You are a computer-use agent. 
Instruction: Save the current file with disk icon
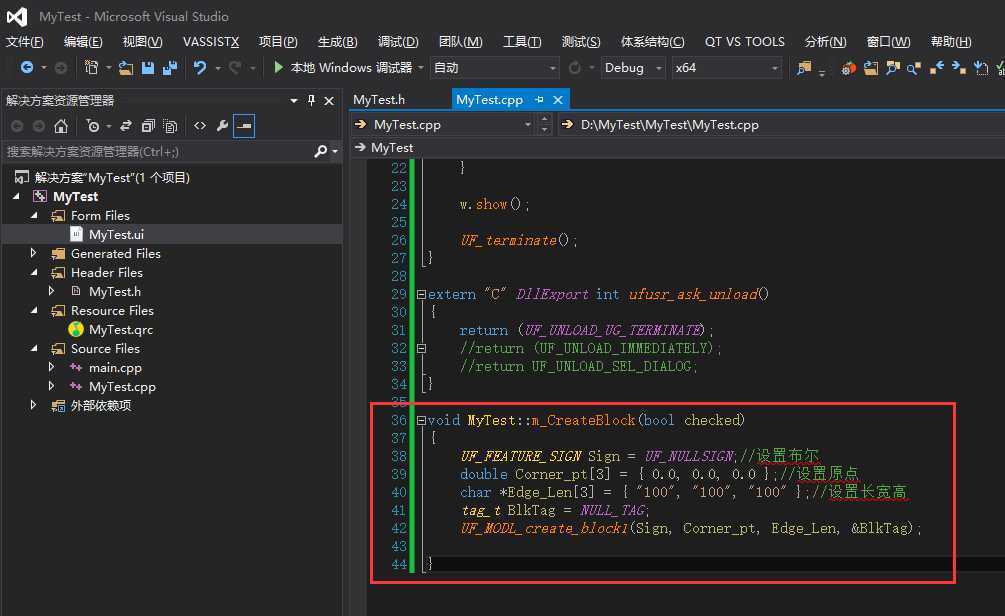tap(148, 67)
